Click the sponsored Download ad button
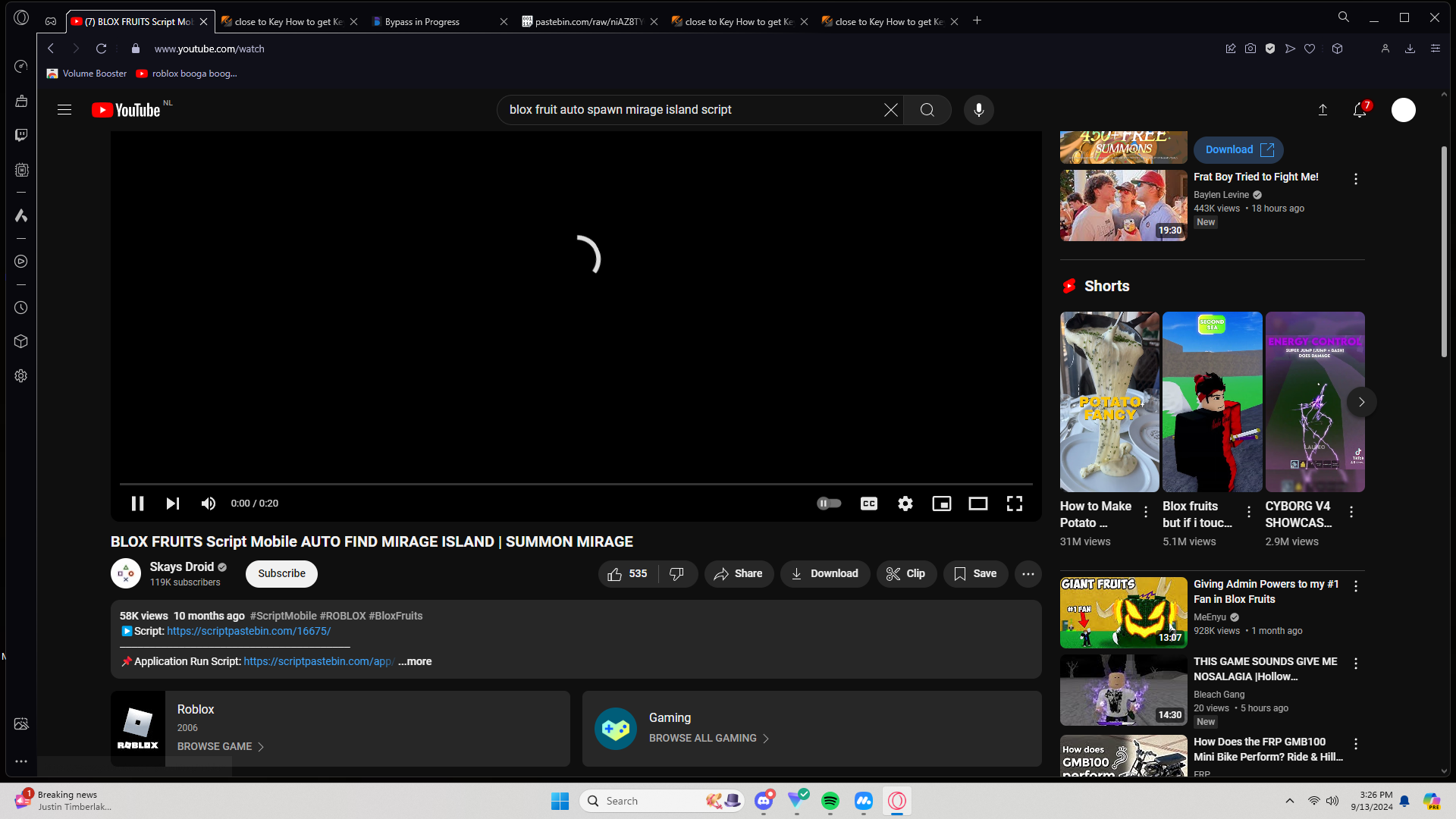 [1238, 150]
